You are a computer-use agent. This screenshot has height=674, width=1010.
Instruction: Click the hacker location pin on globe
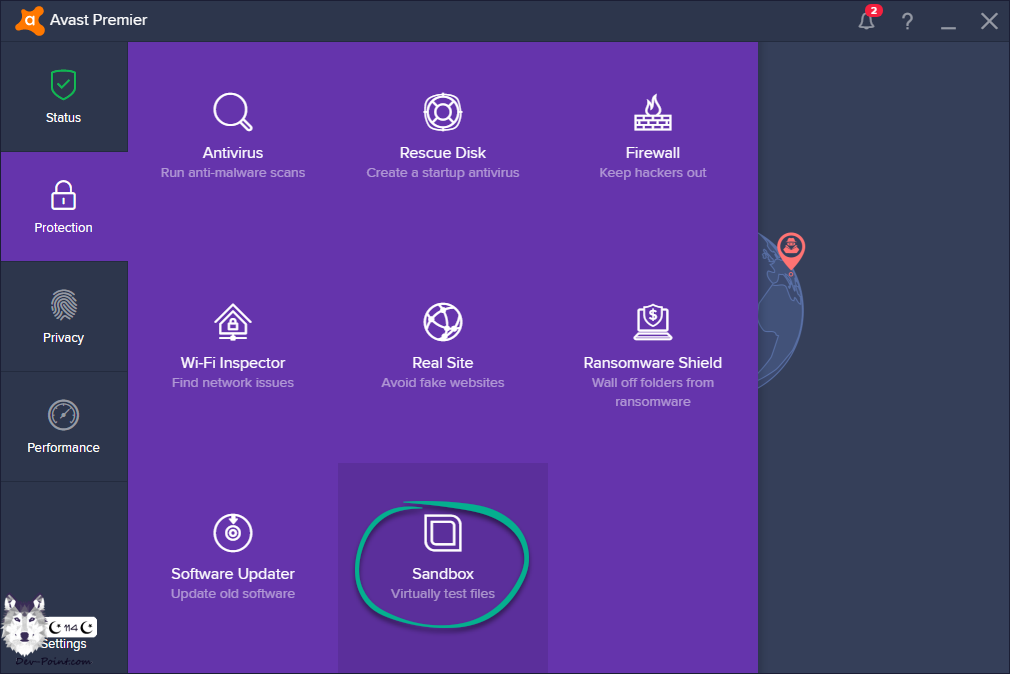click(x=791, y=249)
